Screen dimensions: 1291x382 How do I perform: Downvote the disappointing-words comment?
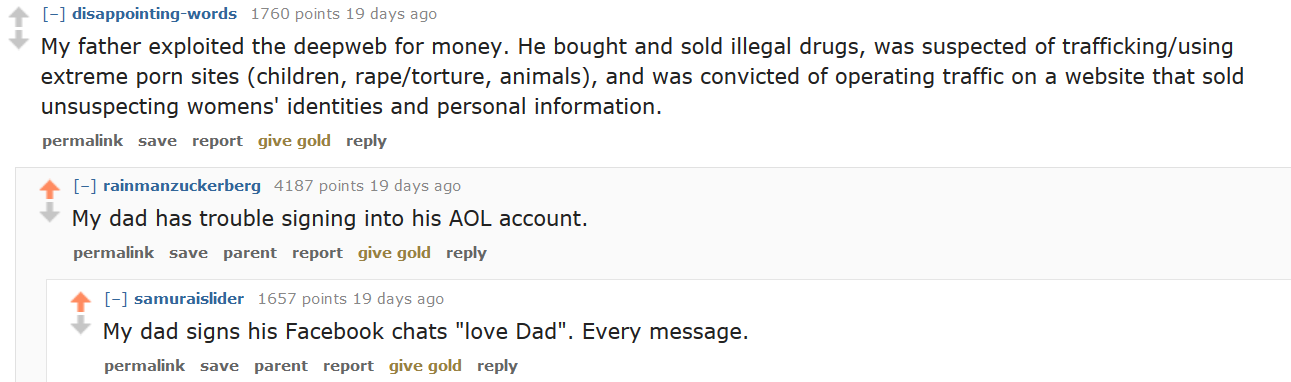click(18, 40)
